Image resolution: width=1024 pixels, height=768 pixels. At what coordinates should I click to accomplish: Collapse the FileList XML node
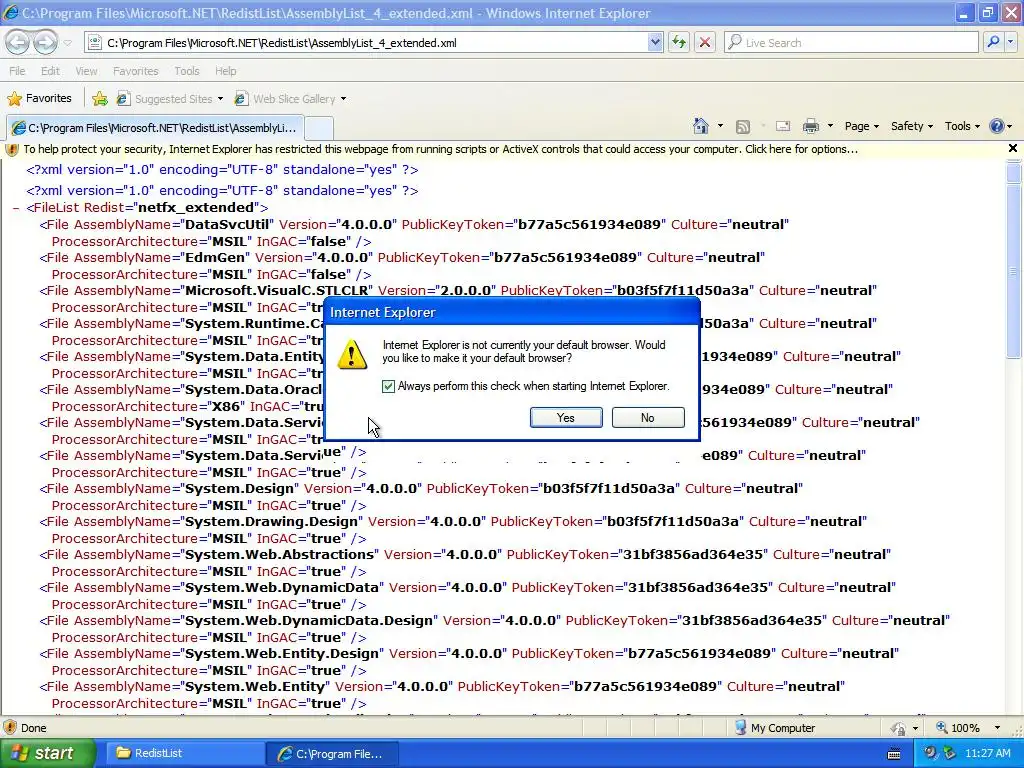(16, 208)
